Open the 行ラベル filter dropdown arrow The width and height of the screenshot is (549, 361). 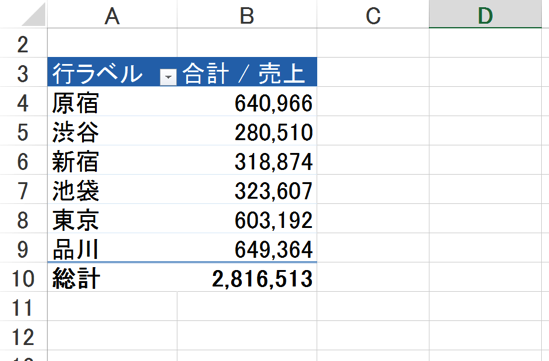pos(168,77)
